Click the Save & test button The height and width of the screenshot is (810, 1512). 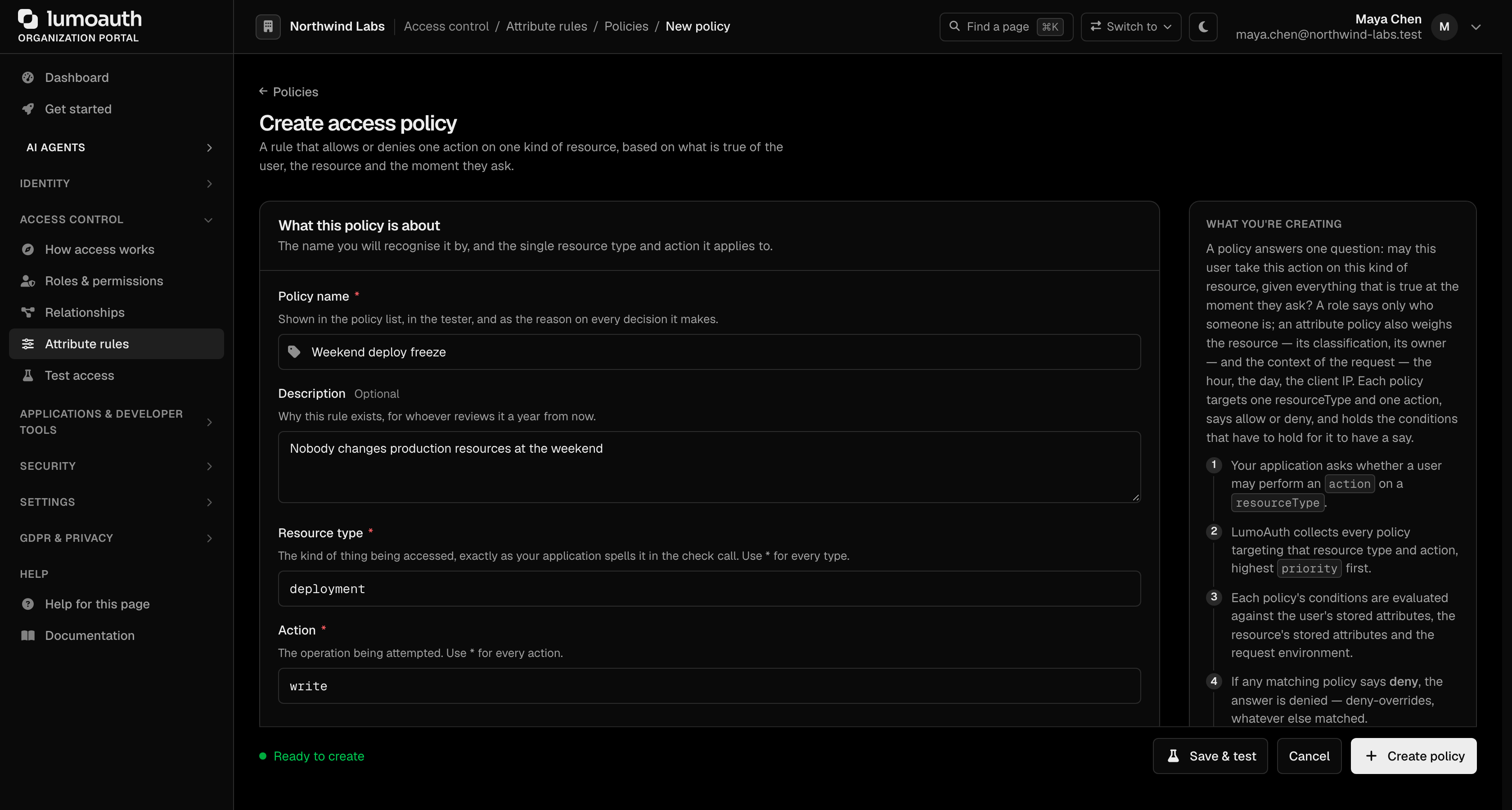1210,756
